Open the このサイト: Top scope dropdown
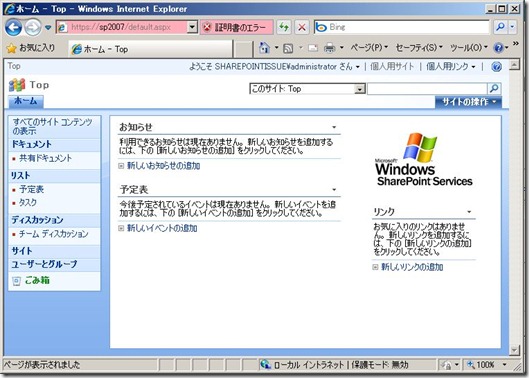 pos(307,89)
